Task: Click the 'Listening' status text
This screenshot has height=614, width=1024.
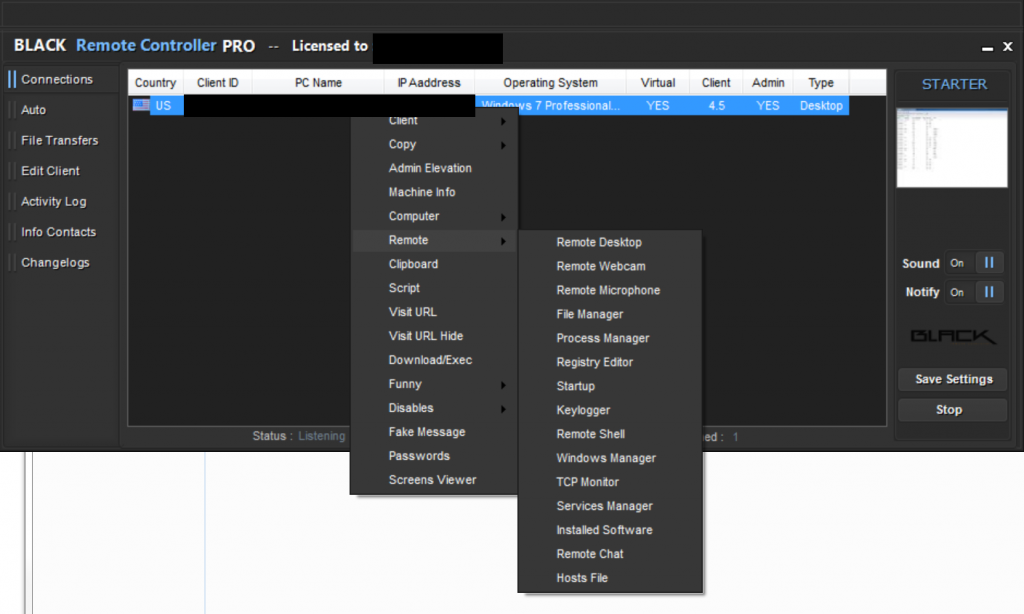Action: 321,436
